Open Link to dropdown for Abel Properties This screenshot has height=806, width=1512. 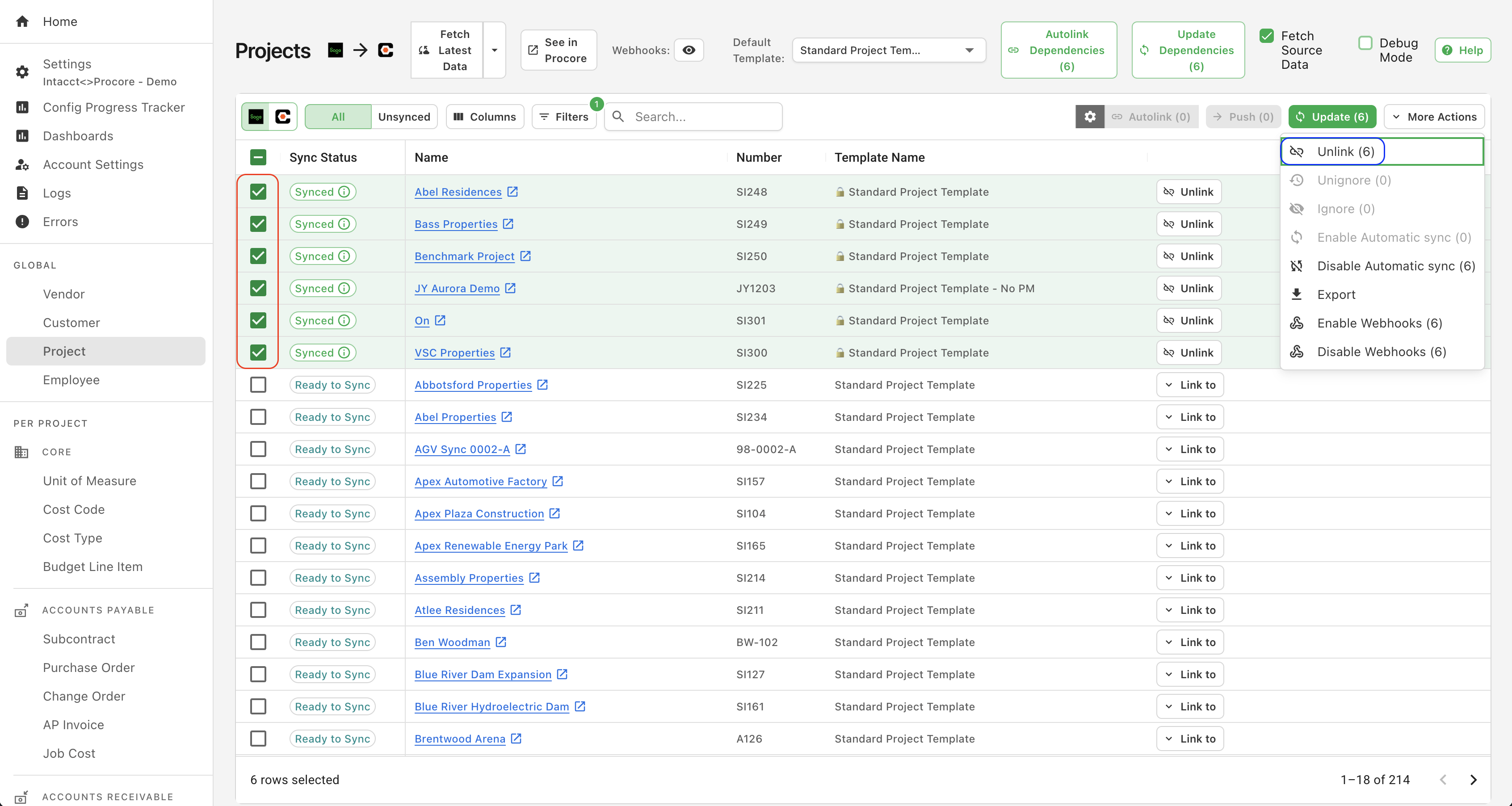1190,417
